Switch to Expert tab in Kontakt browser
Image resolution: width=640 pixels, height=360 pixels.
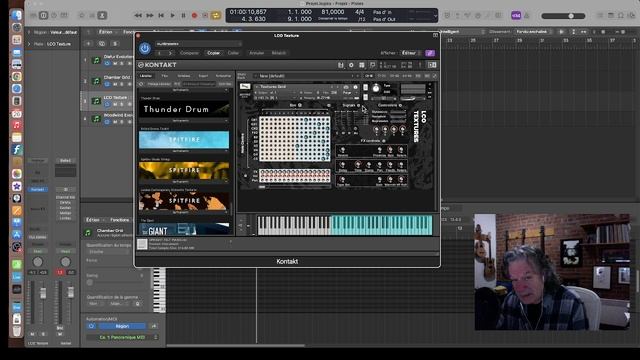(203, 76)
